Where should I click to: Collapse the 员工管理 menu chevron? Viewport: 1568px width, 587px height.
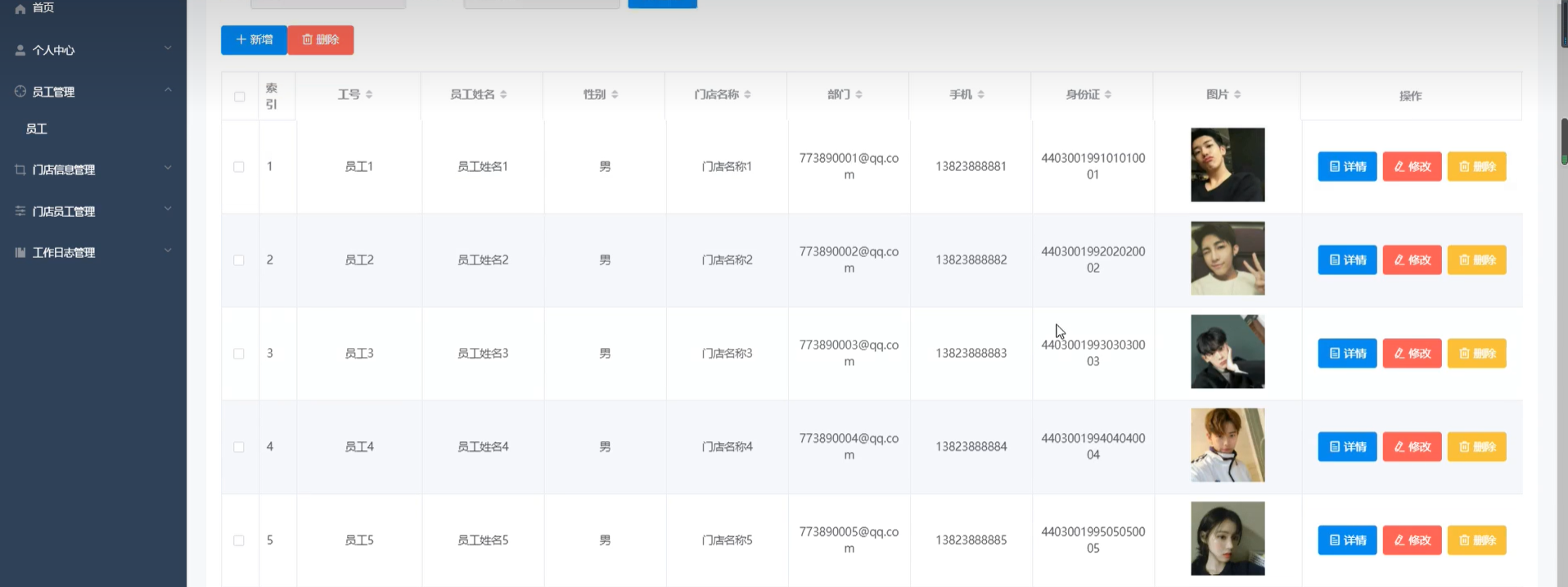(x=168, y=89)
